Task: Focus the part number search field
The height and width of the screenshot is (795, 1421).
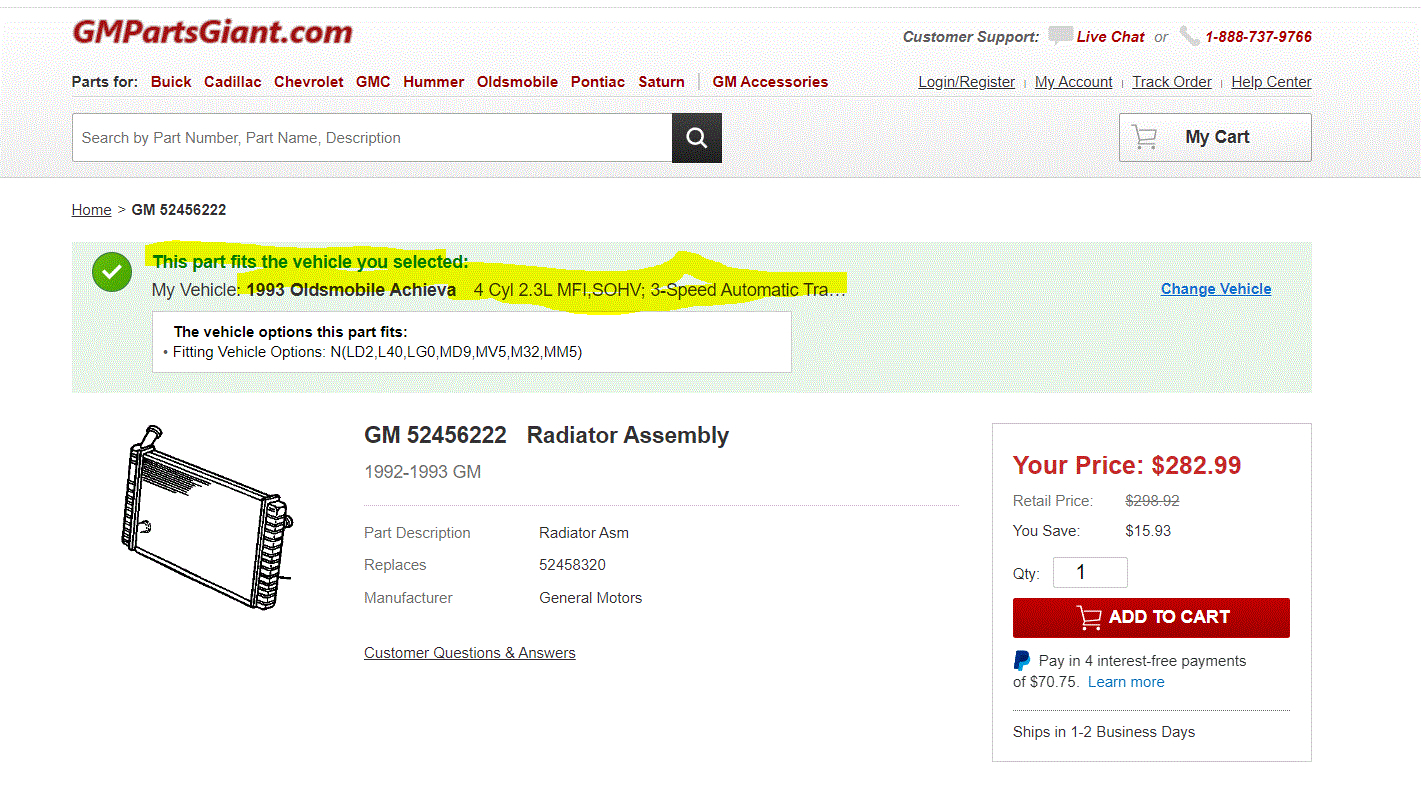Action: click(x=372, y=138)
